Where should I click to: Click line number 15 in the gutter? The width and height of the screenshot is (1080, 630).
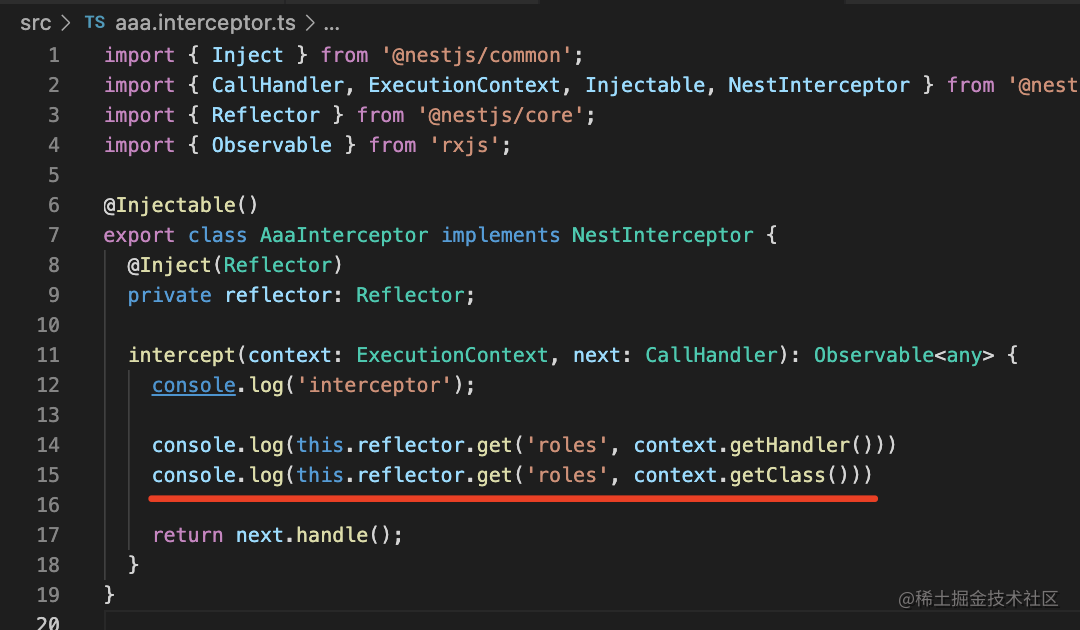pos(48,475)
